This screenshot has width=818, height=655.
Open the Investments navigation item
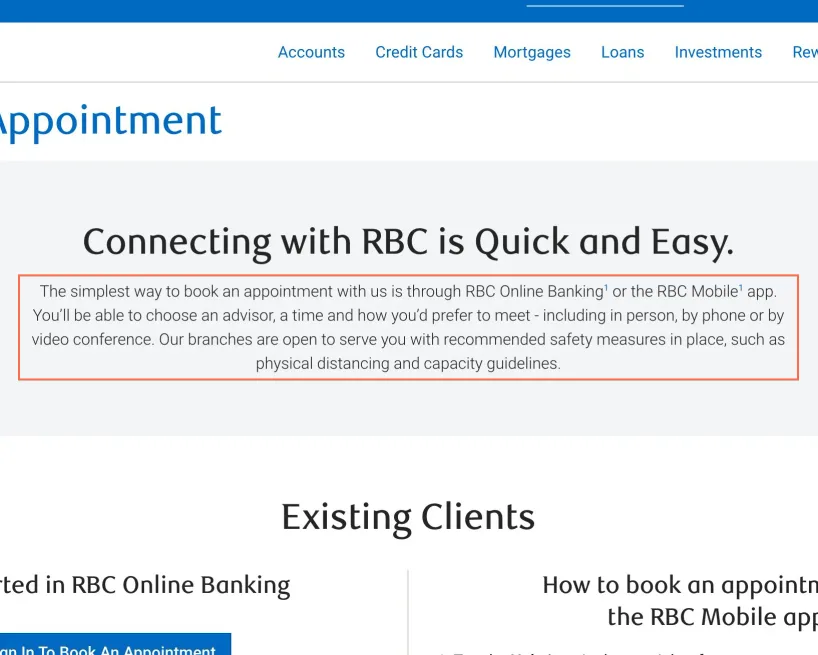tap(718, 52)
